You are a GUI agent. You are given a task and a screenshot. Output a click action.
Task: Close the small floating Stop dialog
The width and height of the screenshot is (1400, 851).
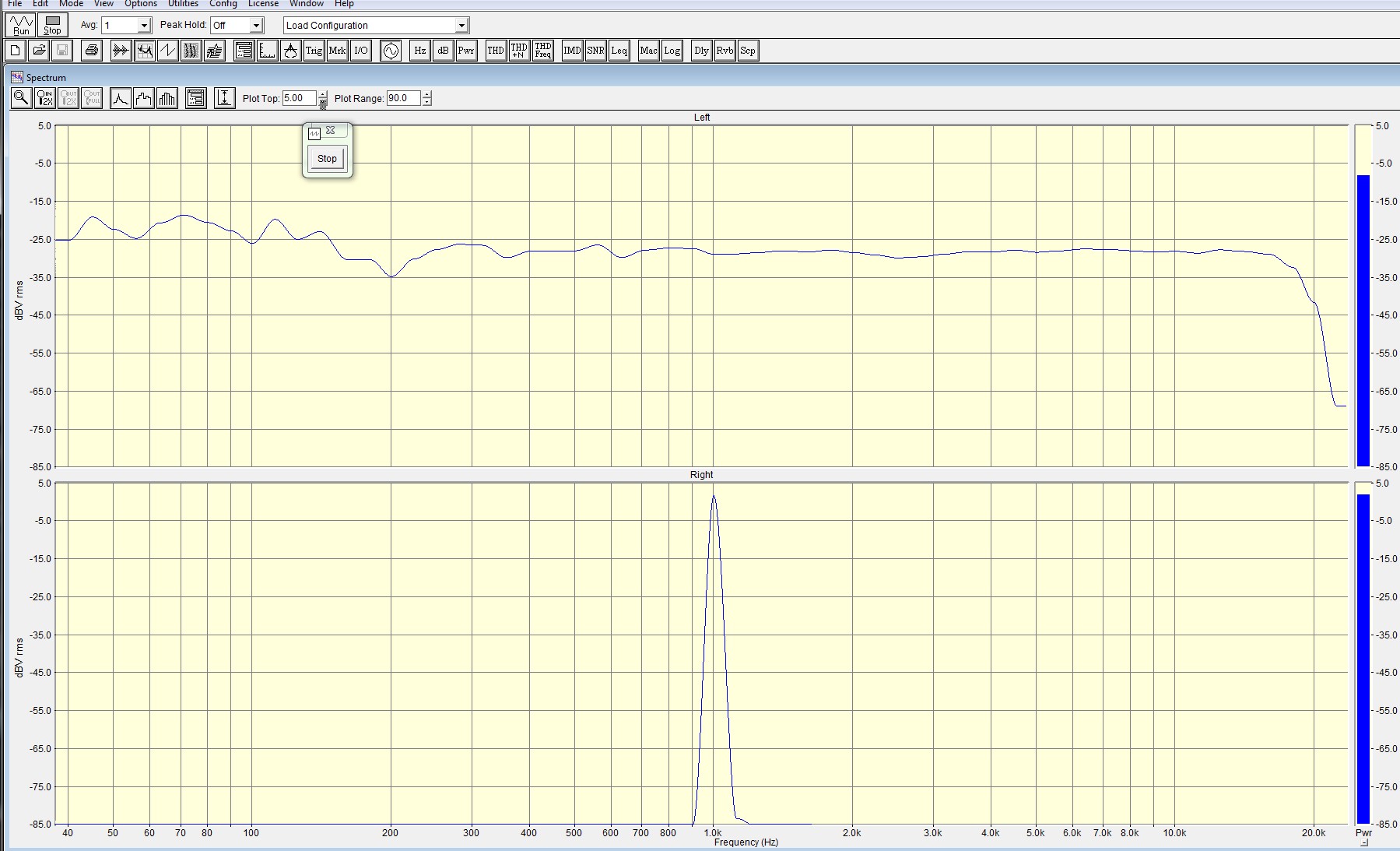pyautogui.click(x=330, y=131)
